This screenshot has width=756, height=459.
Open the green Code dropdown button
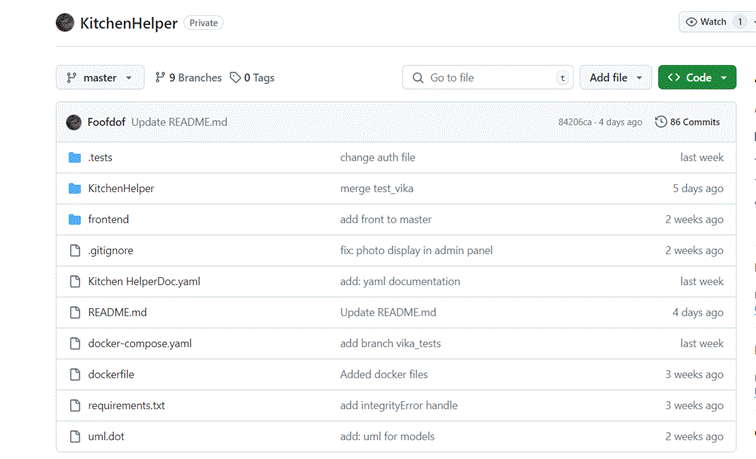tap(696, 78)
